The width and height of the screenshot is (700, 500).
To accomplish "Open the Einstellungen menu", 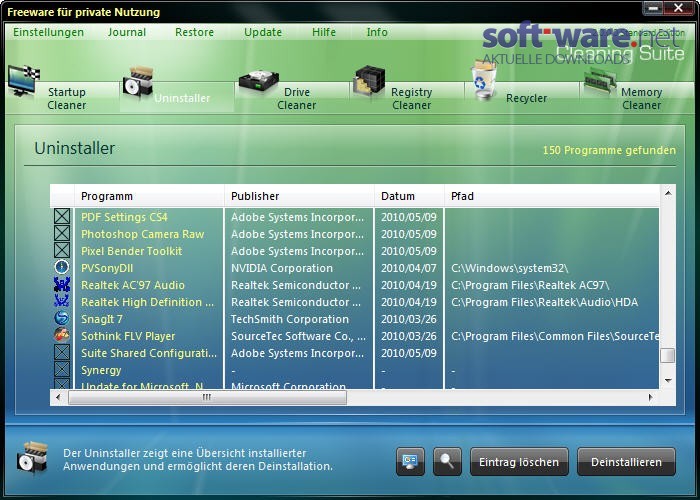I will point(48,33).
